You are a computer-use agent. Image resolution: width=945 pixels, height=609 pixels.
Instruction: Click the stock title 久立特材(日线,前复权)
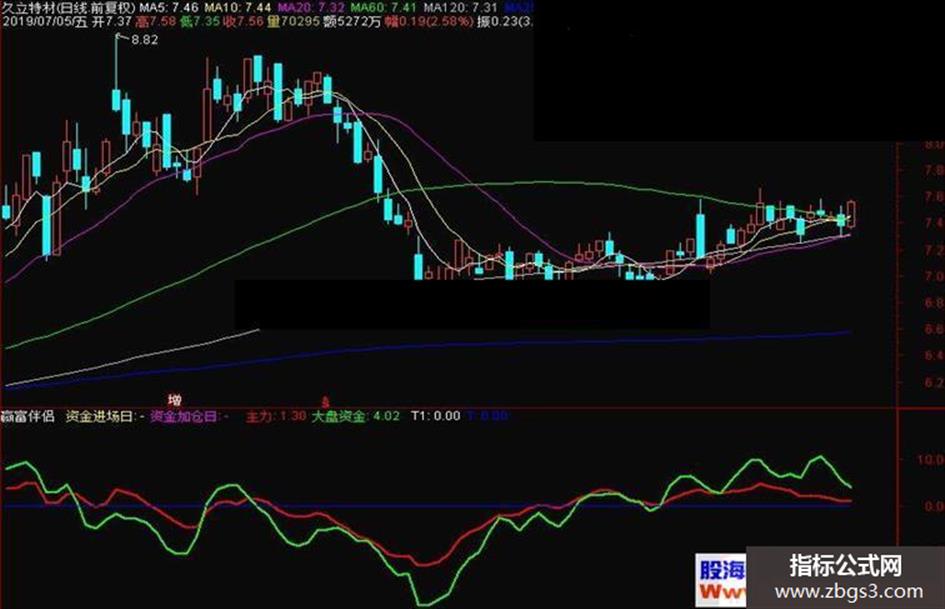point(68,7)
